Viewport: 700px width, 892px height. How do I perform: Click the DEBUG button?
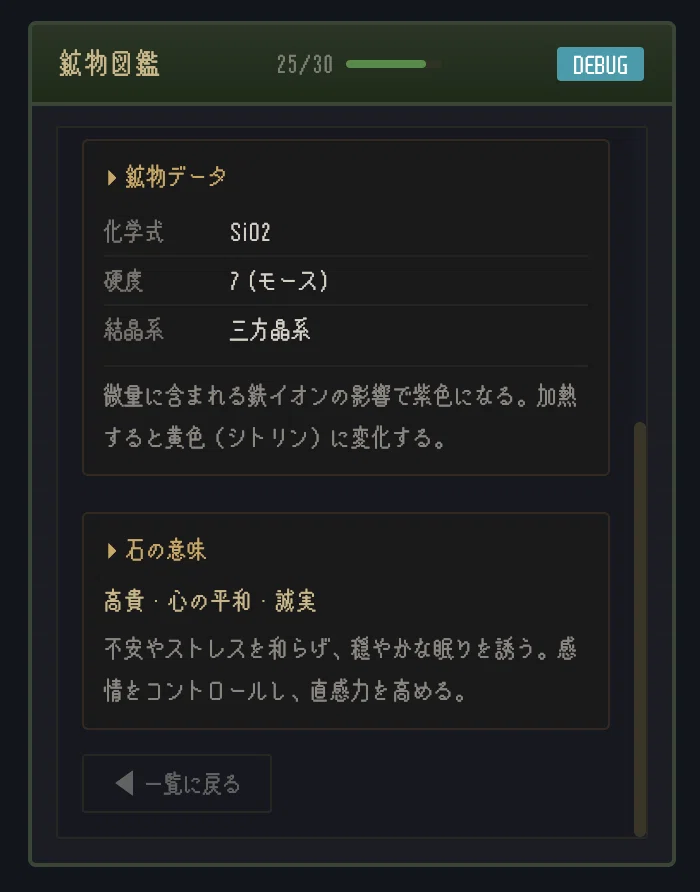tap(600, 64)
